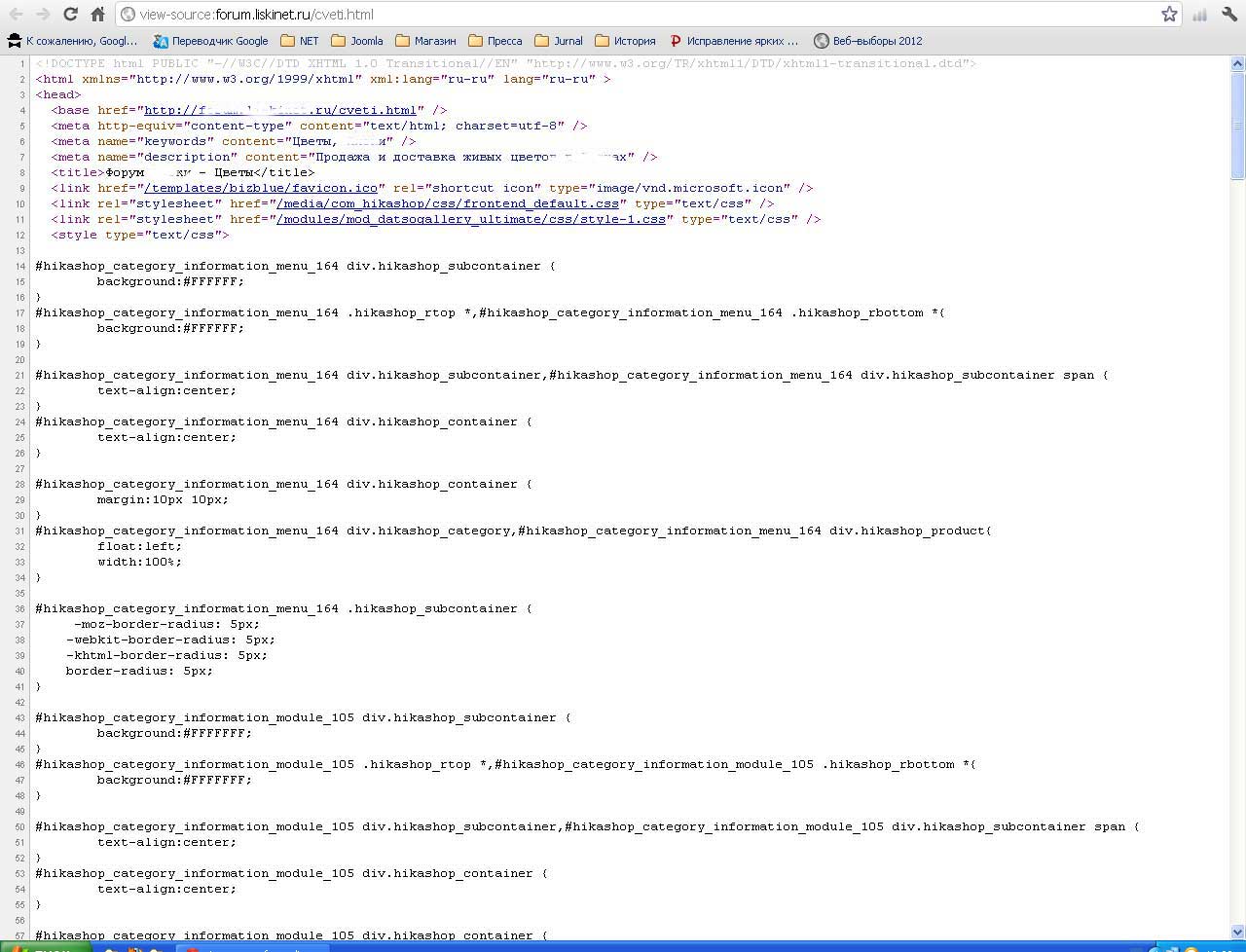
Task: Open the browser home page icon
Action: click(x=97, y=15)
